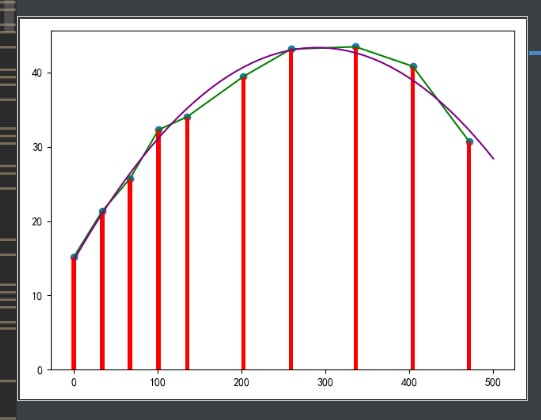
Task: Select the data point above x=200 tick
Action: tap(243, 77)
